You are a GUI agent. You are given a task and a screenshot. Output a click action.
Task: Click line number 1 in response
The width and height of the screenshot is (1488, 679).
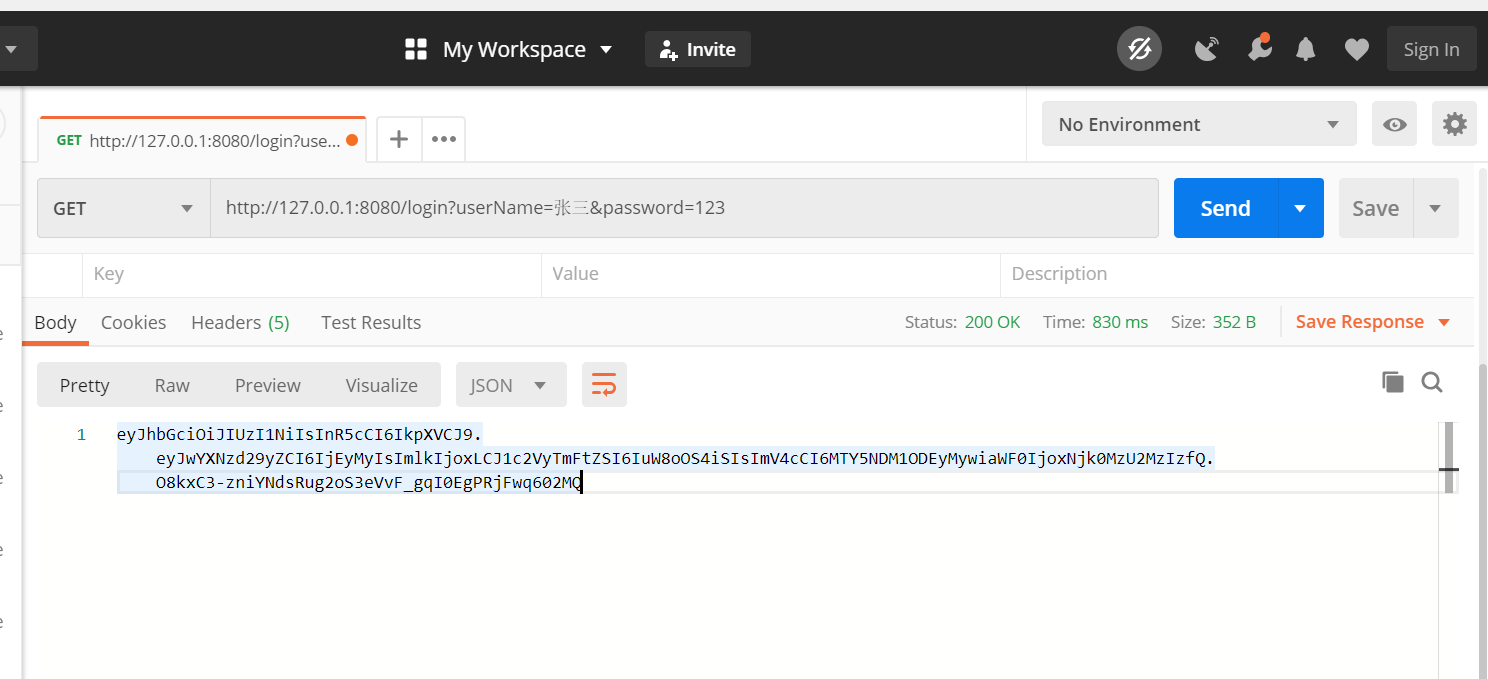coord(81,434)
